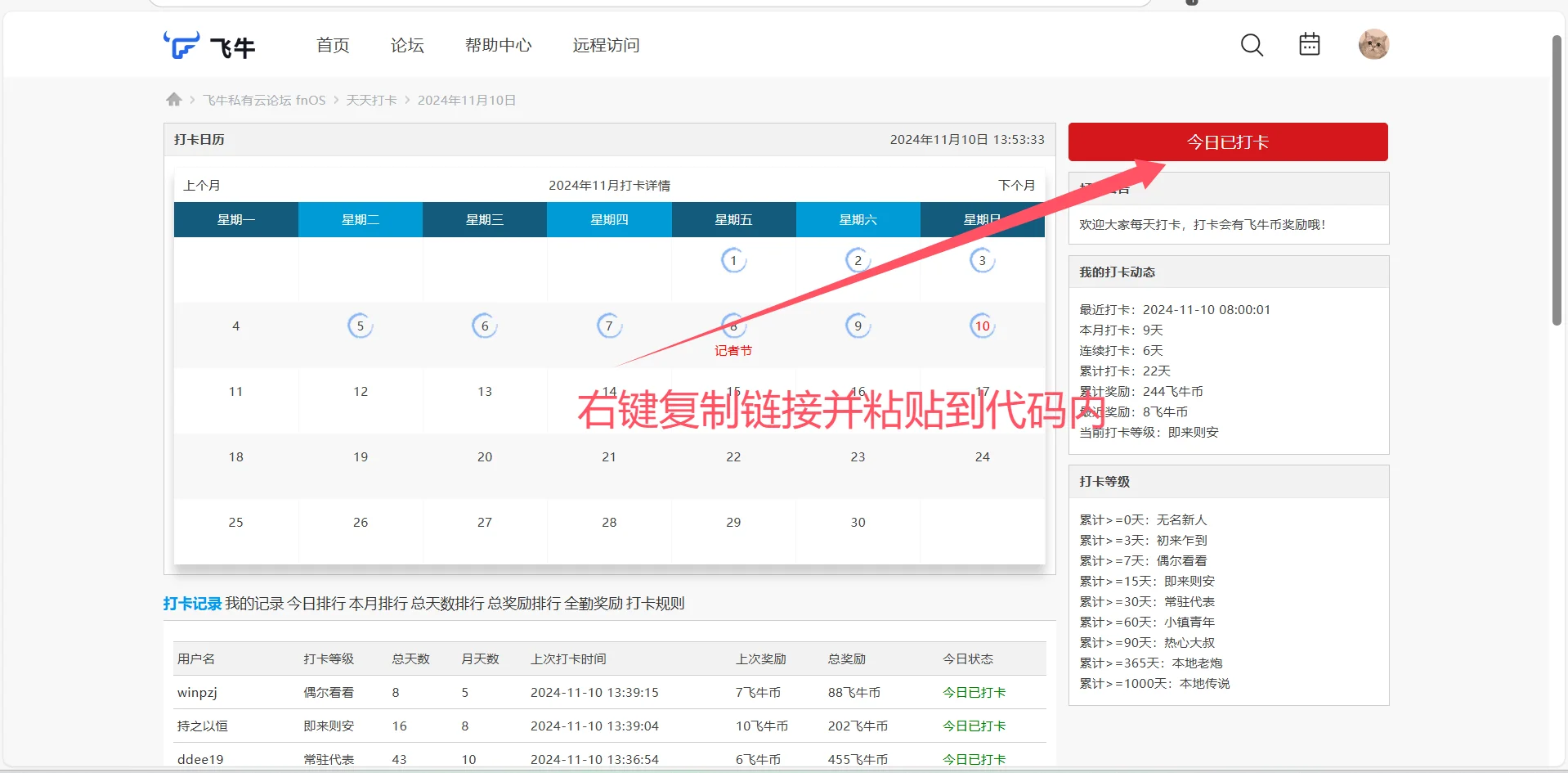Click calendar day 25

click(x=236, y=523)
